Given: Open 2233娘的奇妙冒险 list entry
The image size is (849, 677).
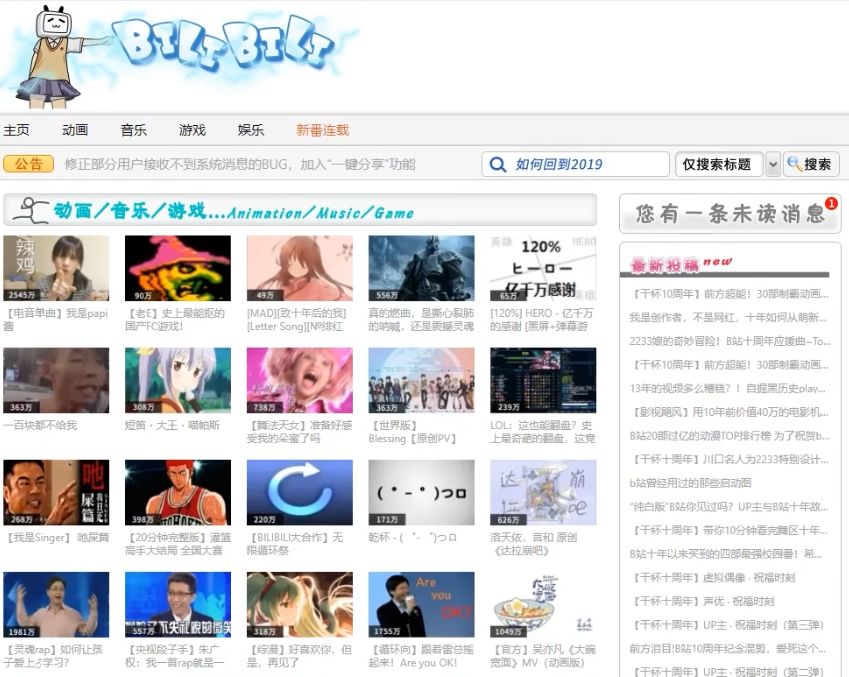Looking at the screenshot, I should tap(730, 341).
